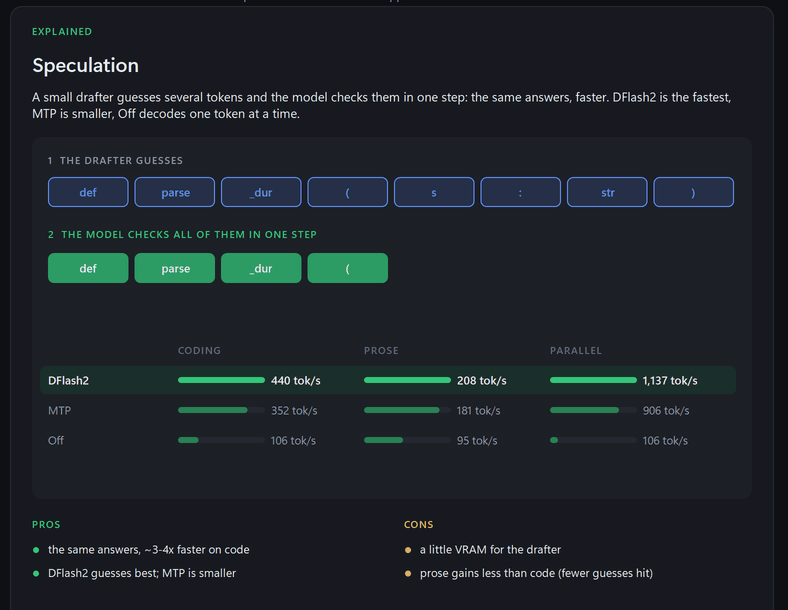Click the 'CONS' section heading
Screen dimensions: 788x610
pyautogui.click(x=418, y=524)
